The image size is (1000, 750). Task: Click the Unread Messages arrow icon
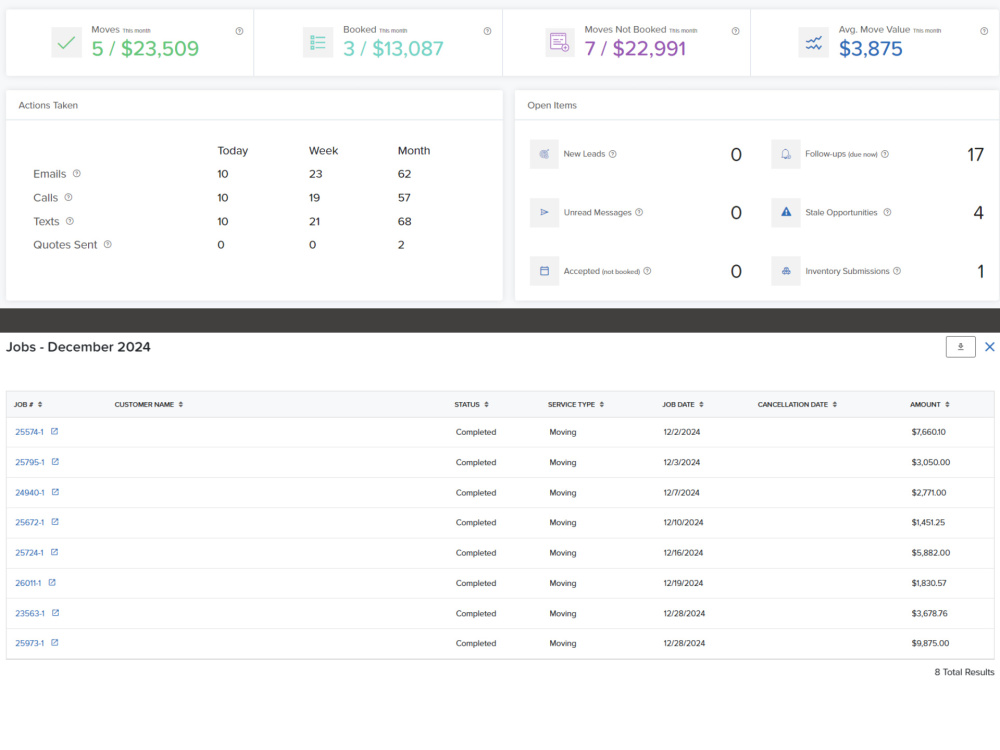click(x=544, y=212)
